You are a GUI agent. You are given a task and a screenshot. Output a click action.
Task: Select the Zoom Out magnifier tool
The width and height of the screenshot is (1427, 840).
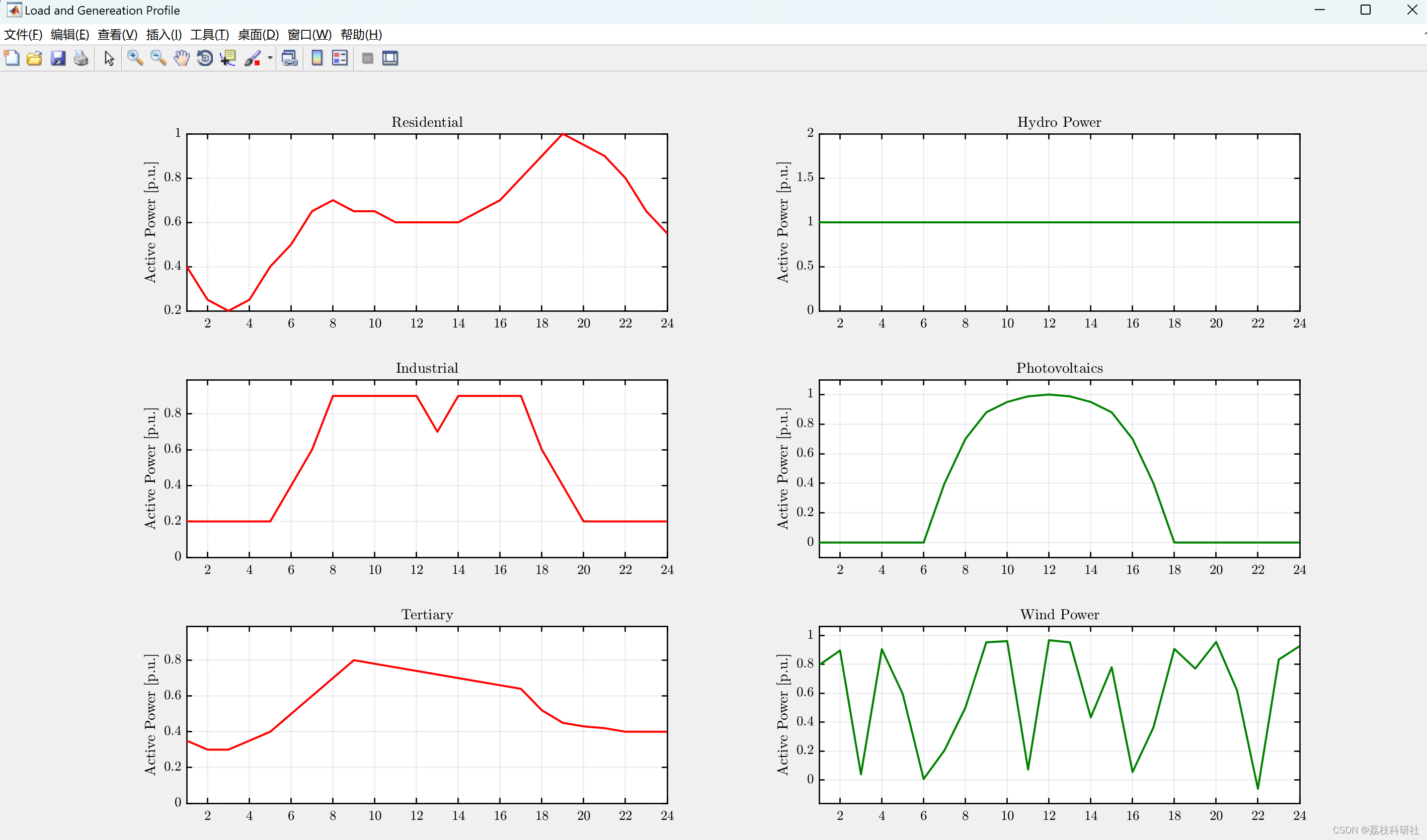[158, 58]
